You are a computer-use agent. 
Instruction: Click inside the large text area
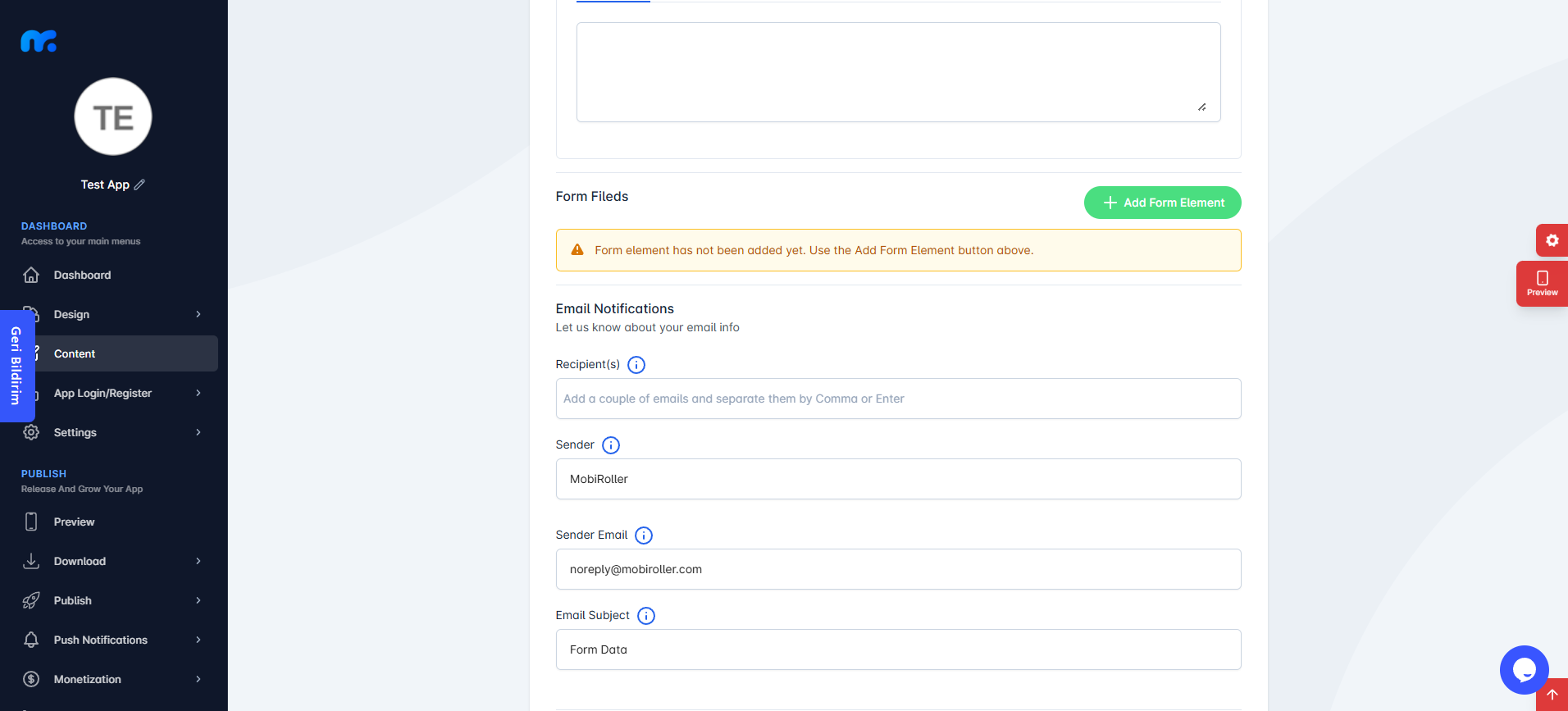898,72
